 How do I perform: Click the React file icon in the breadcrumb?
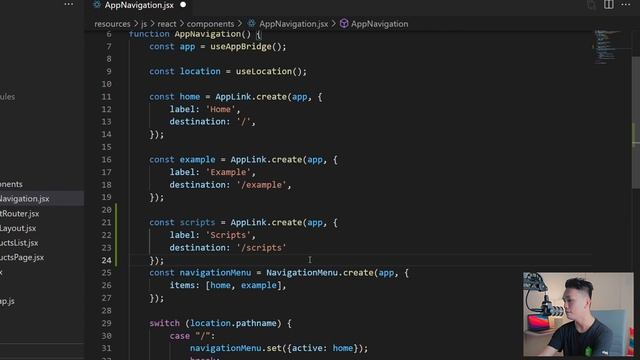(252, 24)
